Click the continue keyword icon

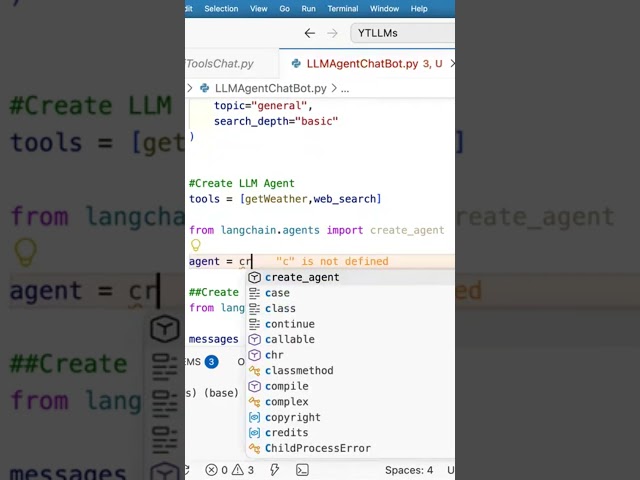pos(255,324)
